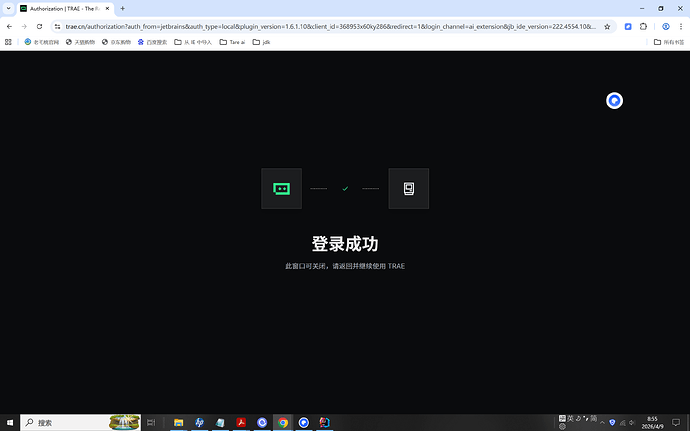Open the jdk bookmarks folder
Image resolution: width=690 pixels, height=431 pixels.
pyautogui.click(x=262, y=42)
